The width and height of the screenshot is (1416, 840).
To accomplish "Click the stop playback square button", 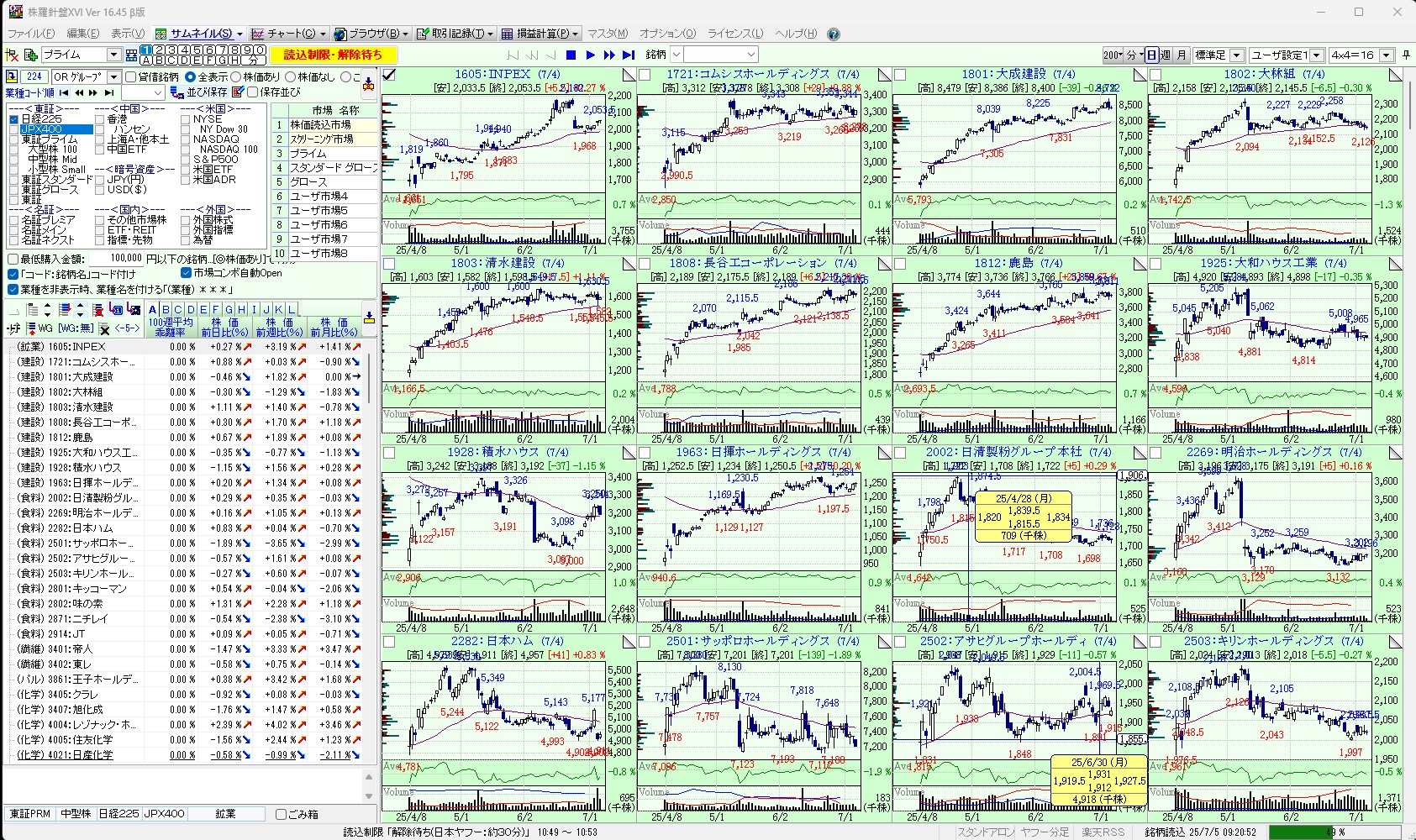I will click(571, 55).
